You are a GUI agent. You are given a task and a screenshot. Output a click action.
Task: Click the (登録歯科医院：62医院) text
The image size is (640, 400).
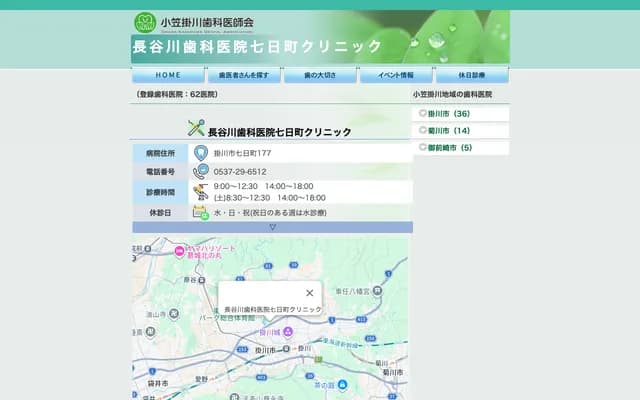[x=177, y=94]
